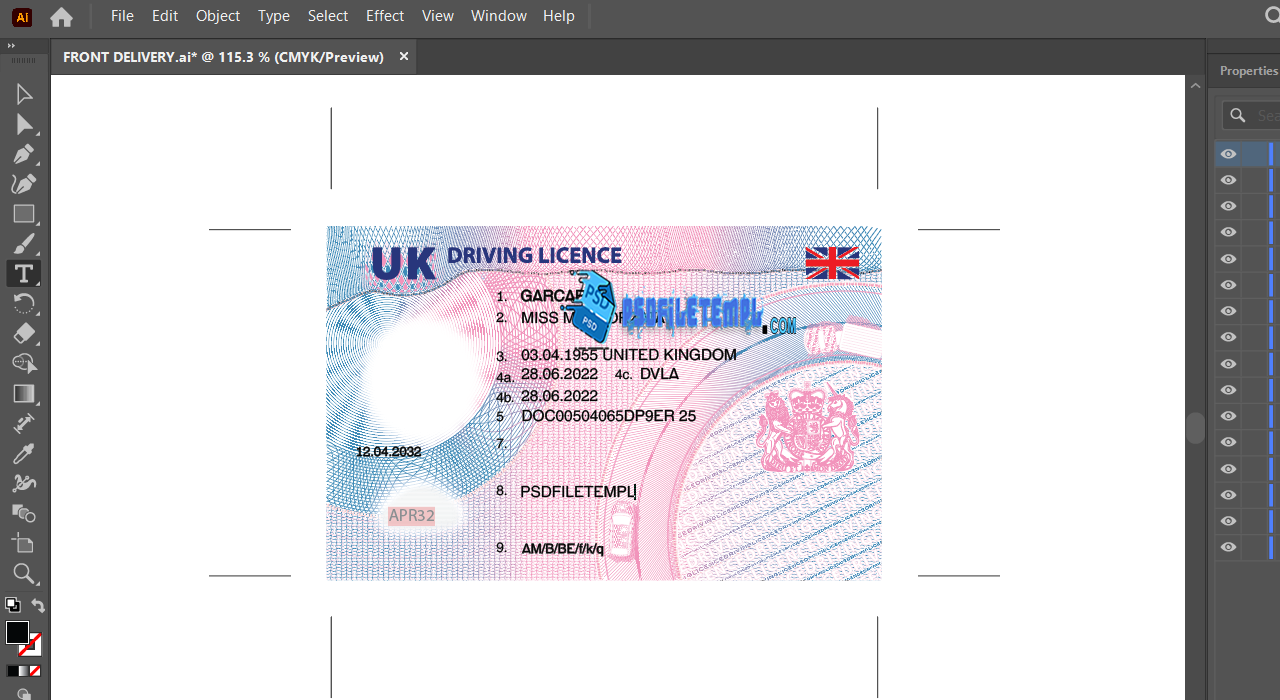1280x700 pixels.
Task: Click the layers panel search field
Action: (1251, 116)
